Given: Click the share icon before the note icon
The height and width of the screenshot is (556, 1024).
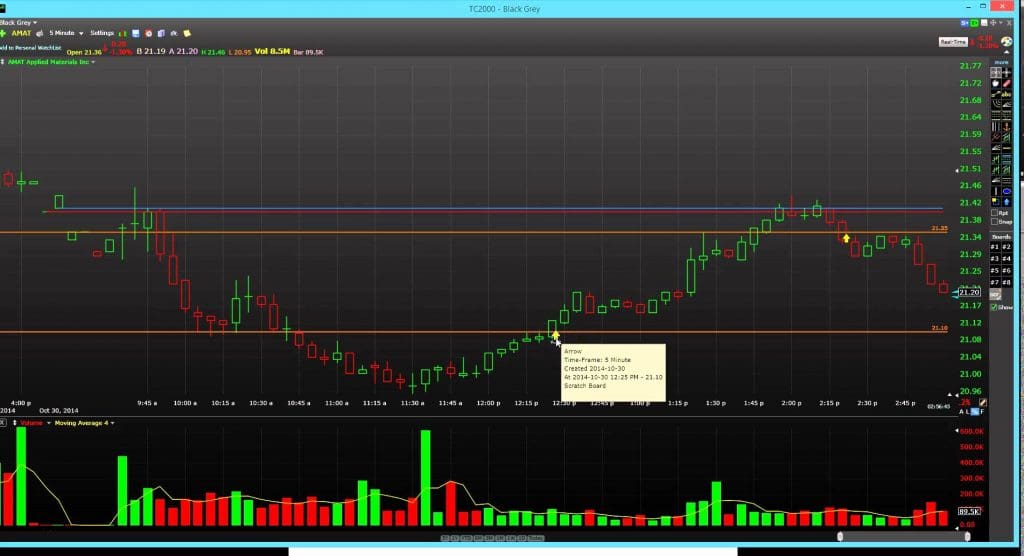Looking at the screenshot, I should tap(174, 33).
